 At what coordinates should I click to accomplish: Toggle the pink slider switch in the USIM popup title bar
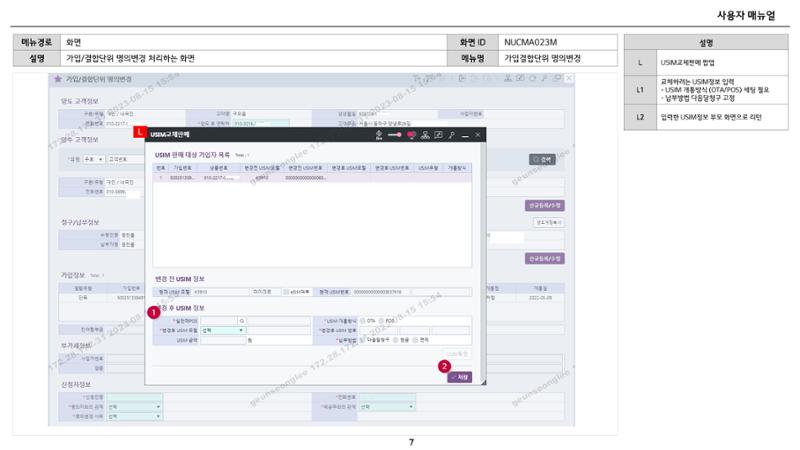394,135
